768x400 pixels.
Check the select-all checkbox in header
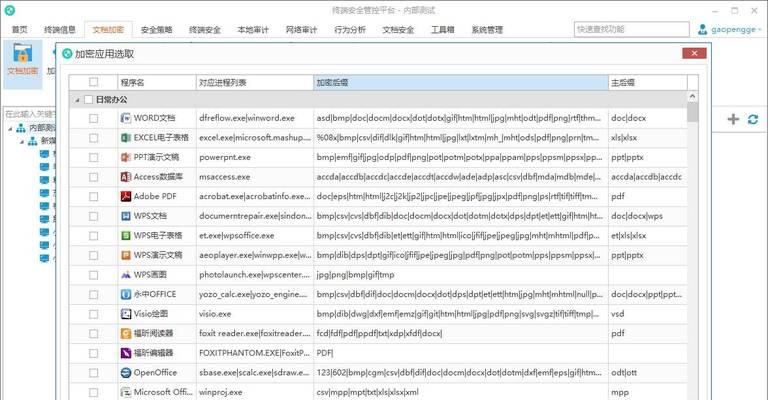tap(94, 82)
